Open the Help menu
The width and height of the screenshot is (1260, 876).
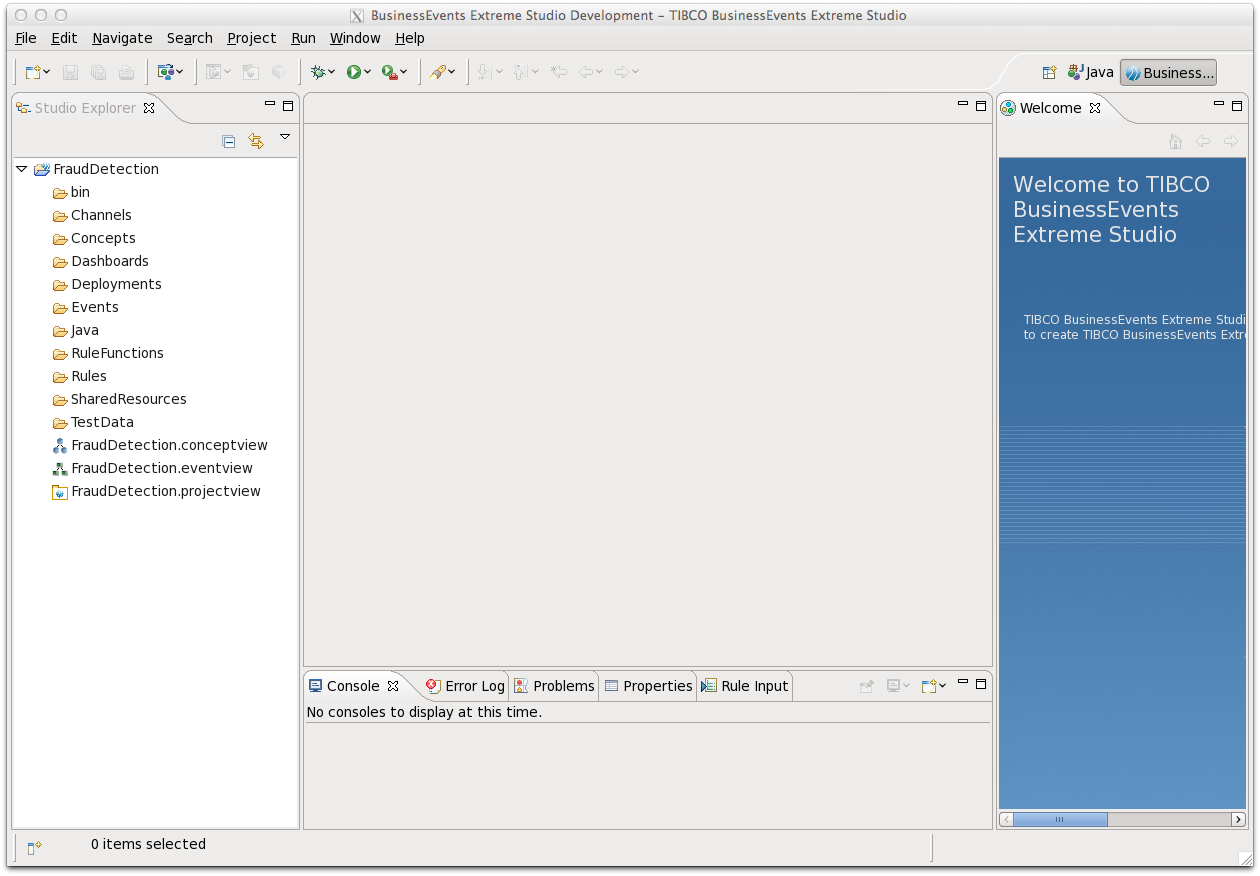click(x=410, y=38)
